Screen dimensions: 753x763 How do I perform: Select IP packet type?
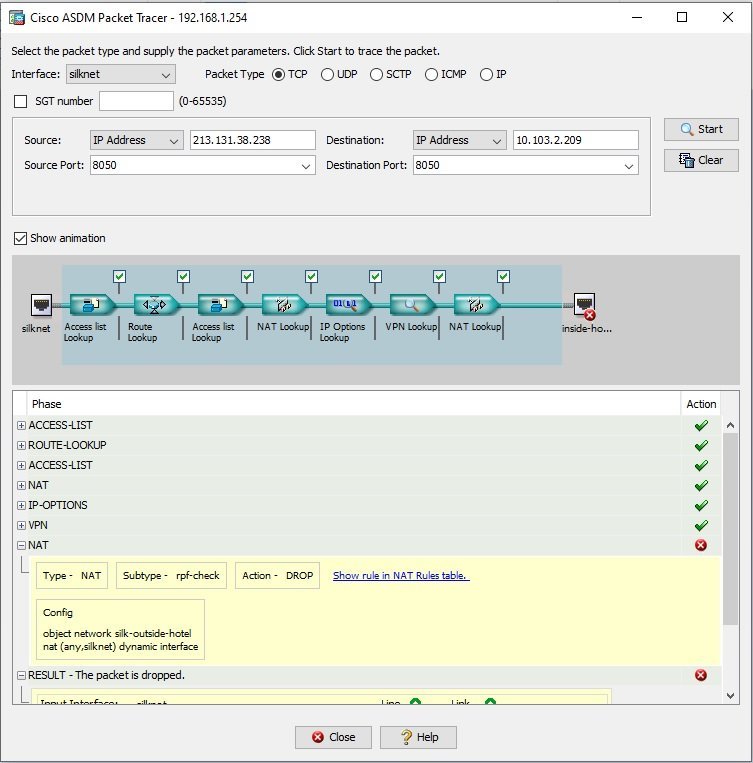(486, 74)
